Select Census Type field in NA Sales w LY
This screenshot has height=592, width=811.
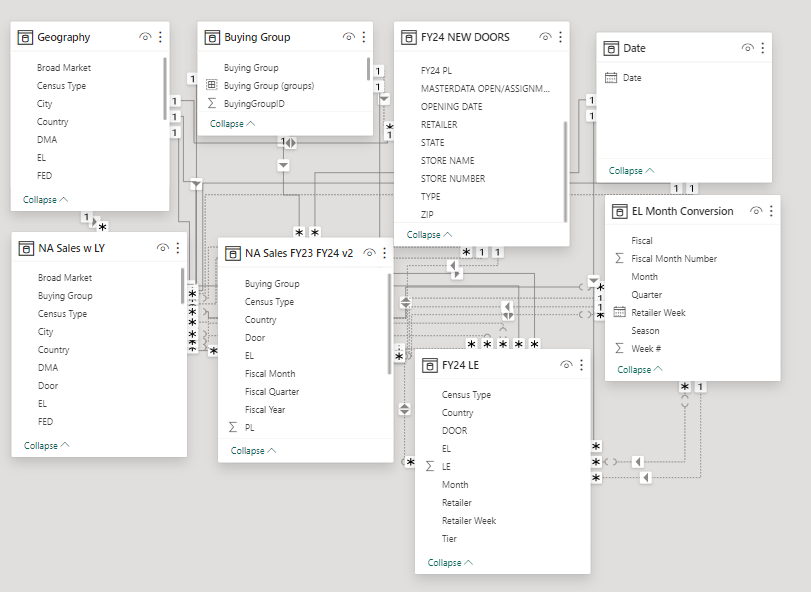(x=62, y=314)
